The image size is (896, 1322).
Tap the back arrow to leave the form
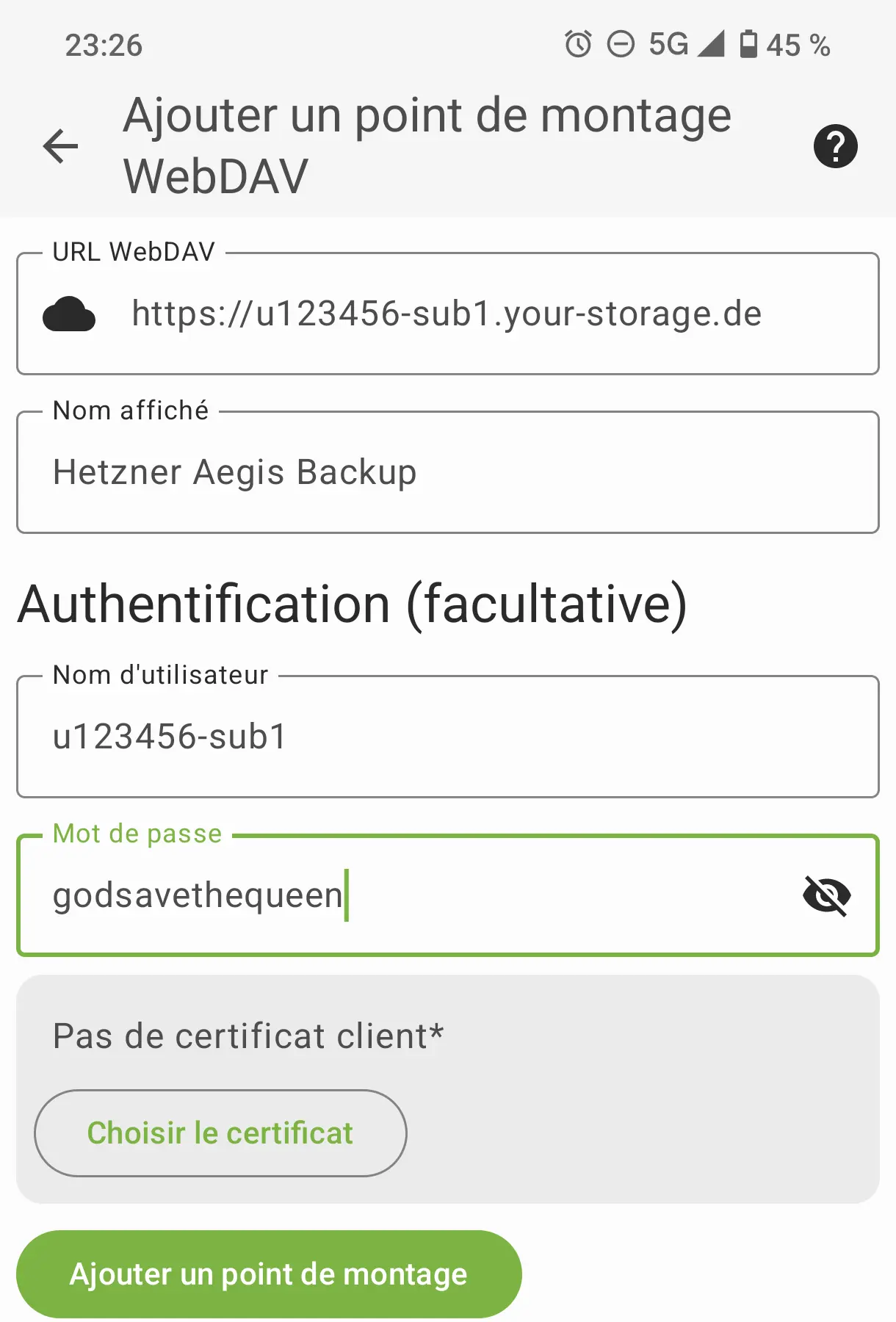point(59,145)
